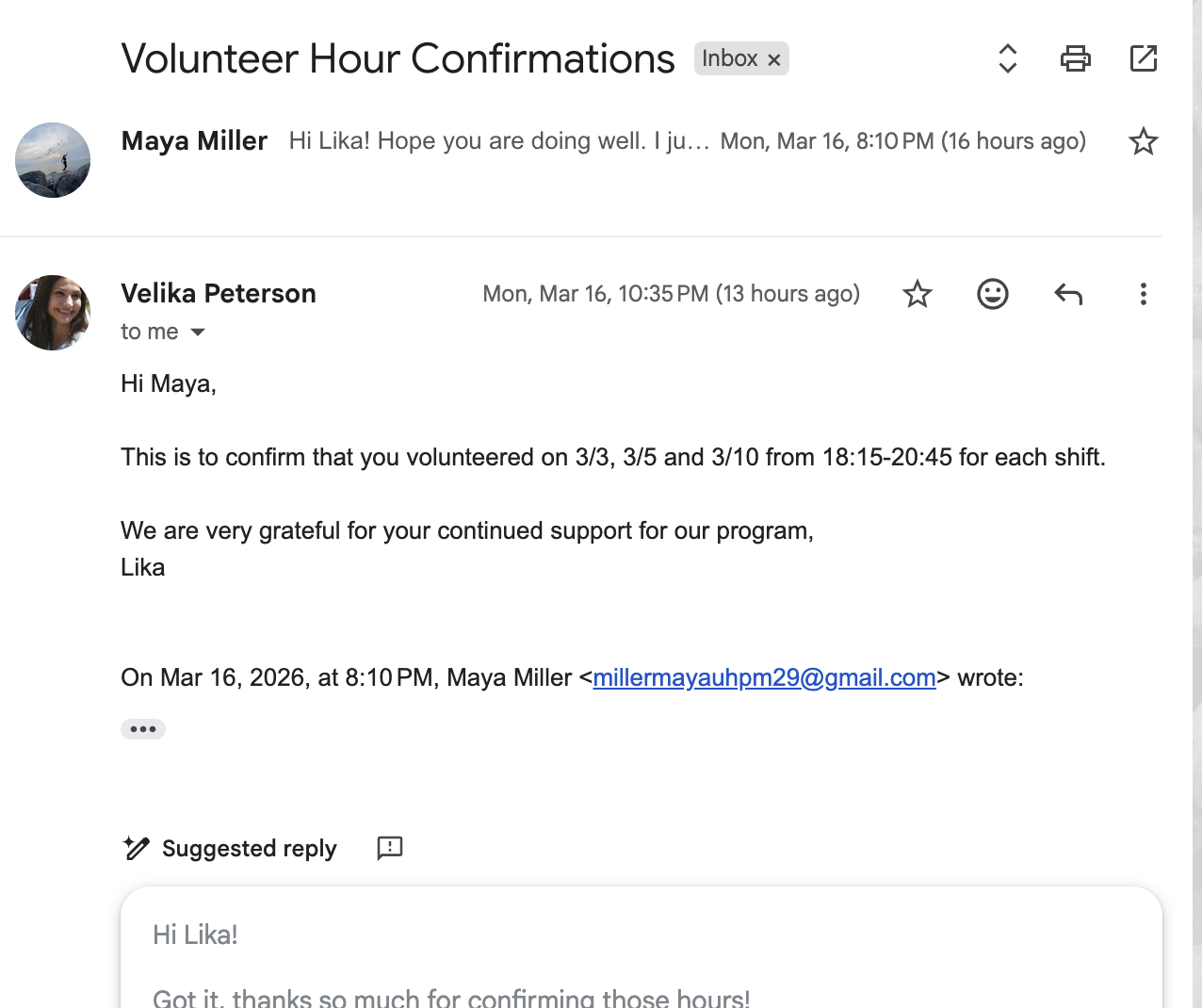Show trimmed quoted content
This screenshot has width=1202, height=1008.
pyautogui.click(x=143, y=729)
